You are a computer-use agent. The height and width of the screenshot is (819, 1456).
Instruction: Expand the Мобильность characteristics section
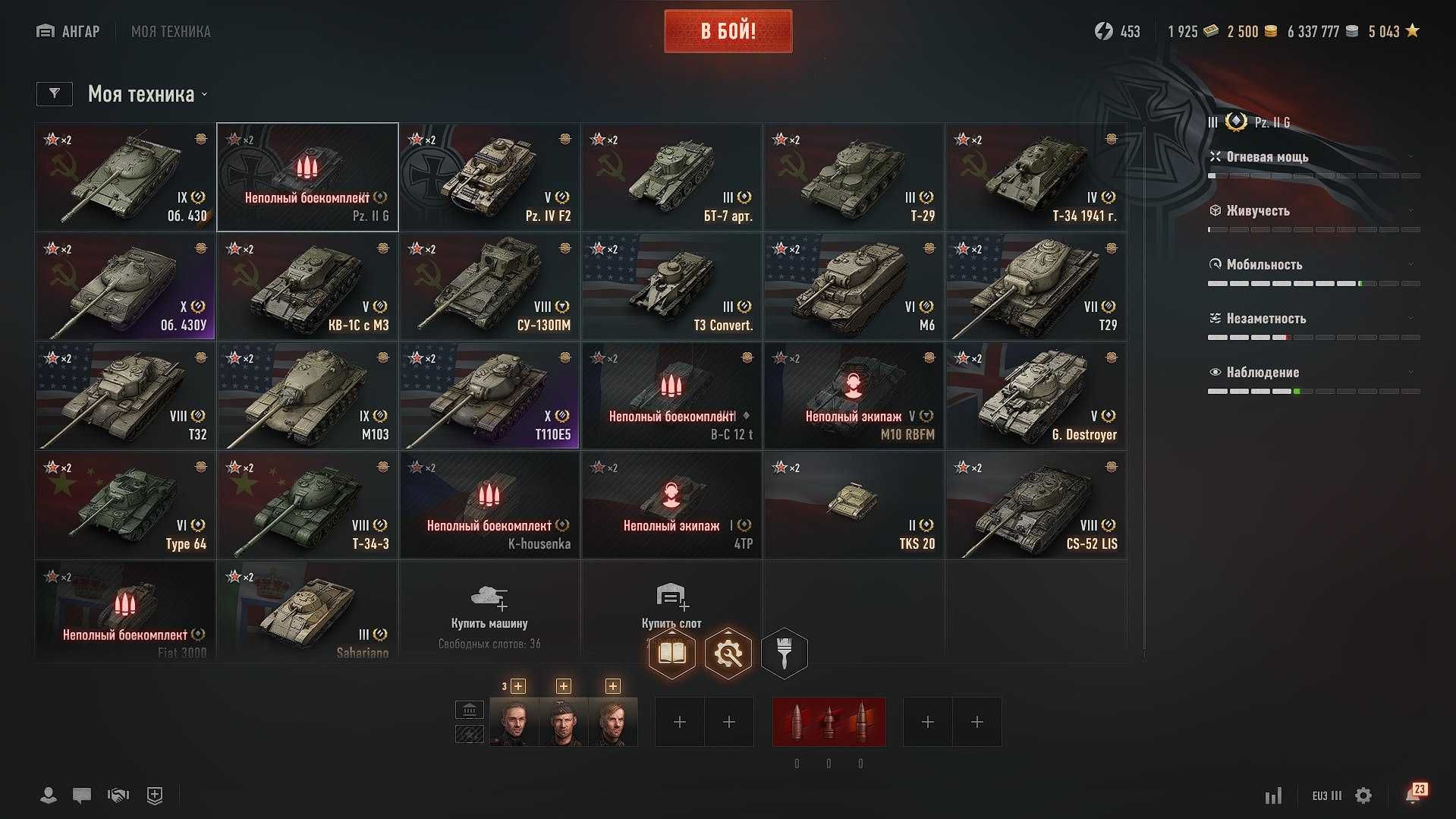tap(1314, 265)
